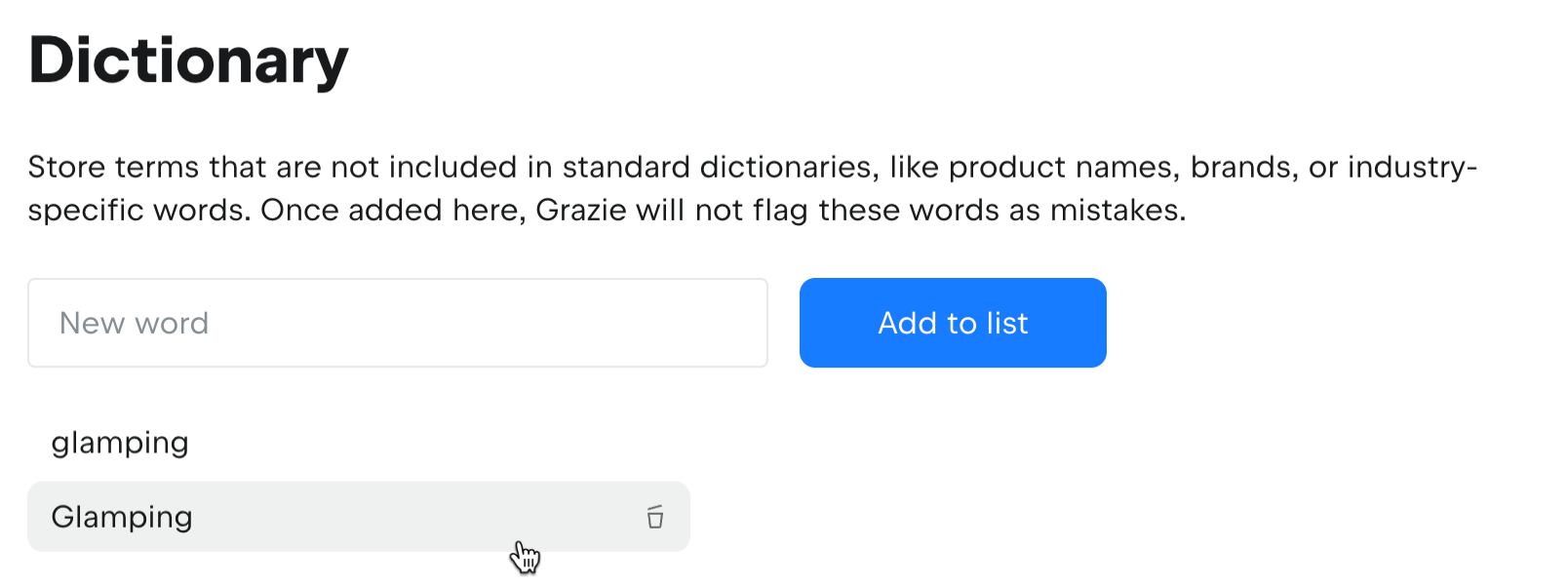Viewport: 1568px width, 587px height.
Task: Delete the Glamping dictionary entry via trash icon
Action: [x=655, y=517]
